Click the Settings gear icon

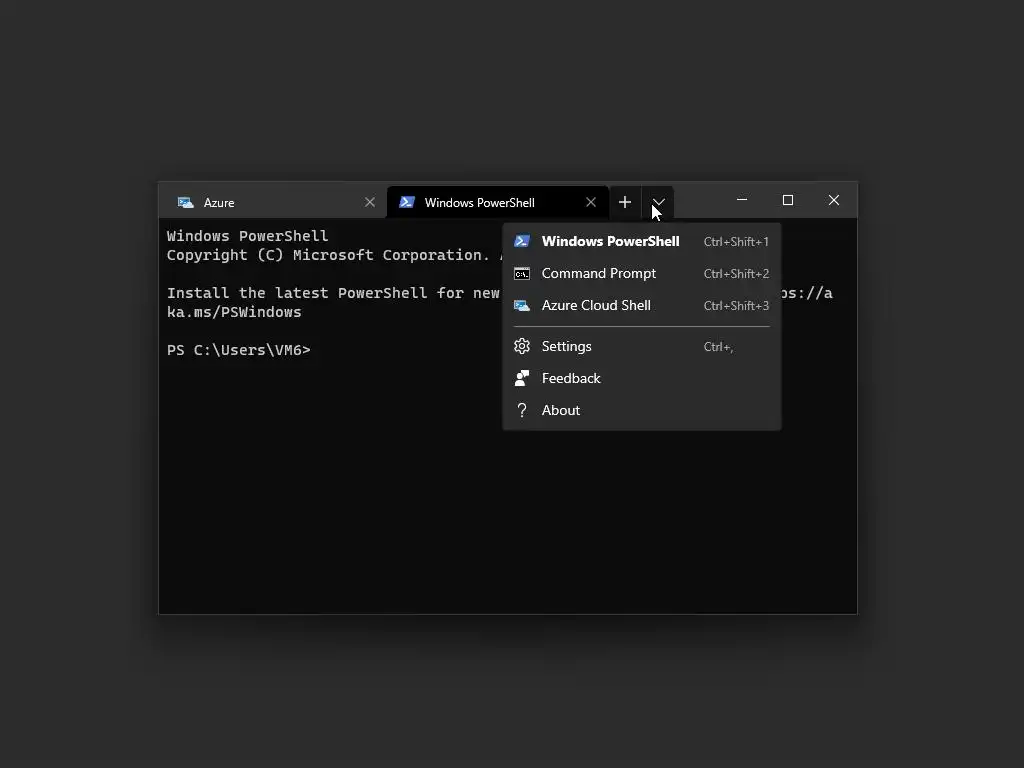[x=522, y=346]
